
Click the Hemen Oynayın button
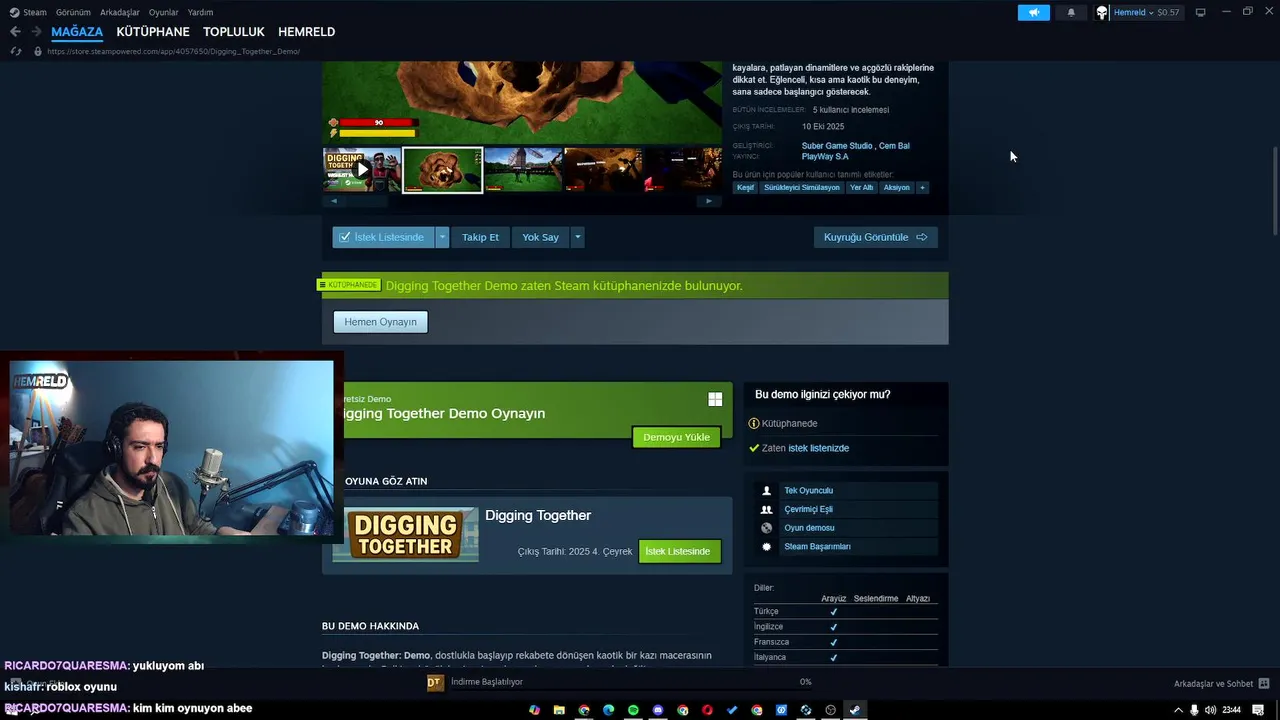click(380, 322)
